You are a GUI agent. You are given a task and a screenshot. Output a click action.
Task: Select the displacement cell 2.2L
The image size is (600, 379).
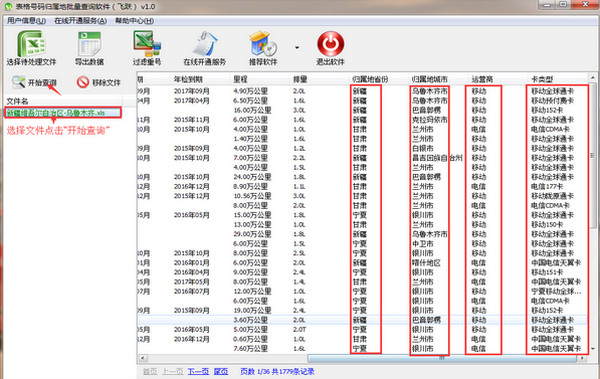pos(299,158)
